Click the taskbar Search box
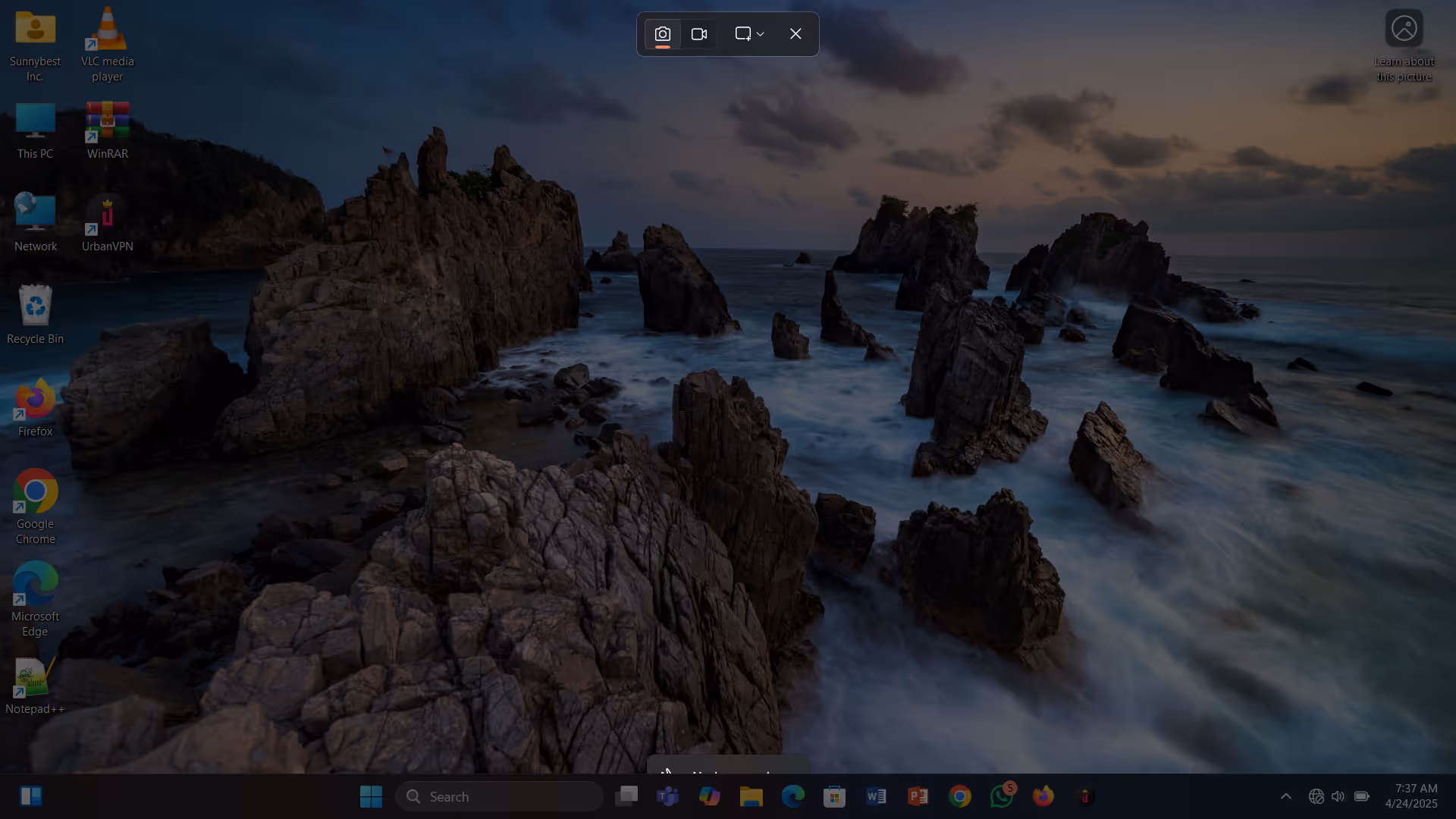1456x819 pixels. [500, 796]
